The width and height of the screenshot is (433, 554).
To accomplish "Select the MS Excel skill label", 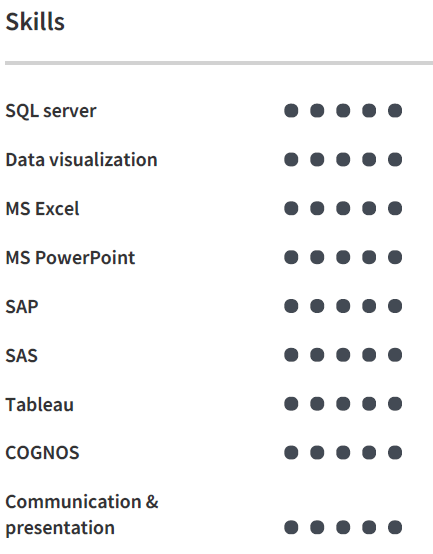I will (42, 208).
